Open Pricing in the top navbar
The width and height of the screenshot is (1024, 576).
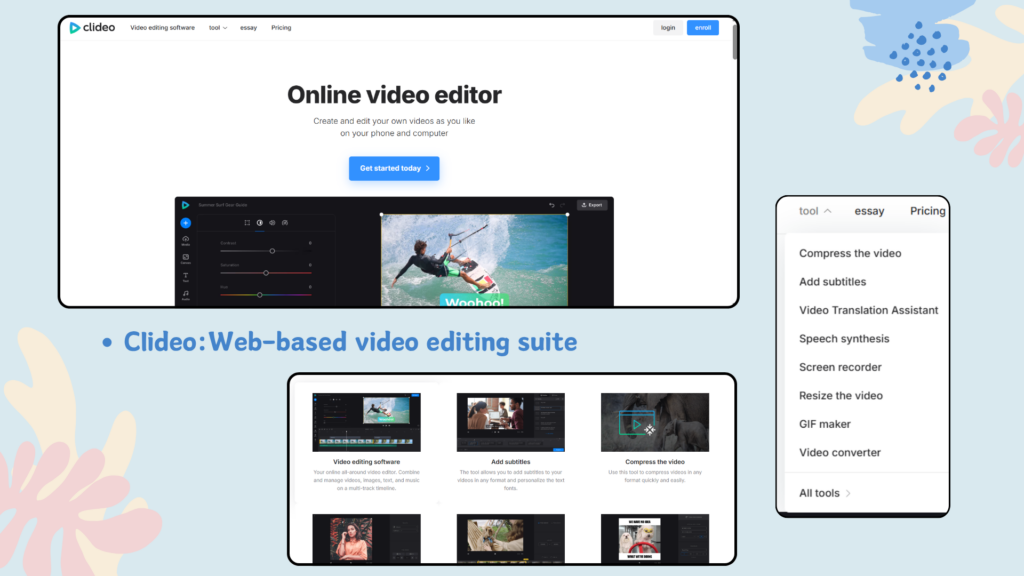[x=281, y=27]
